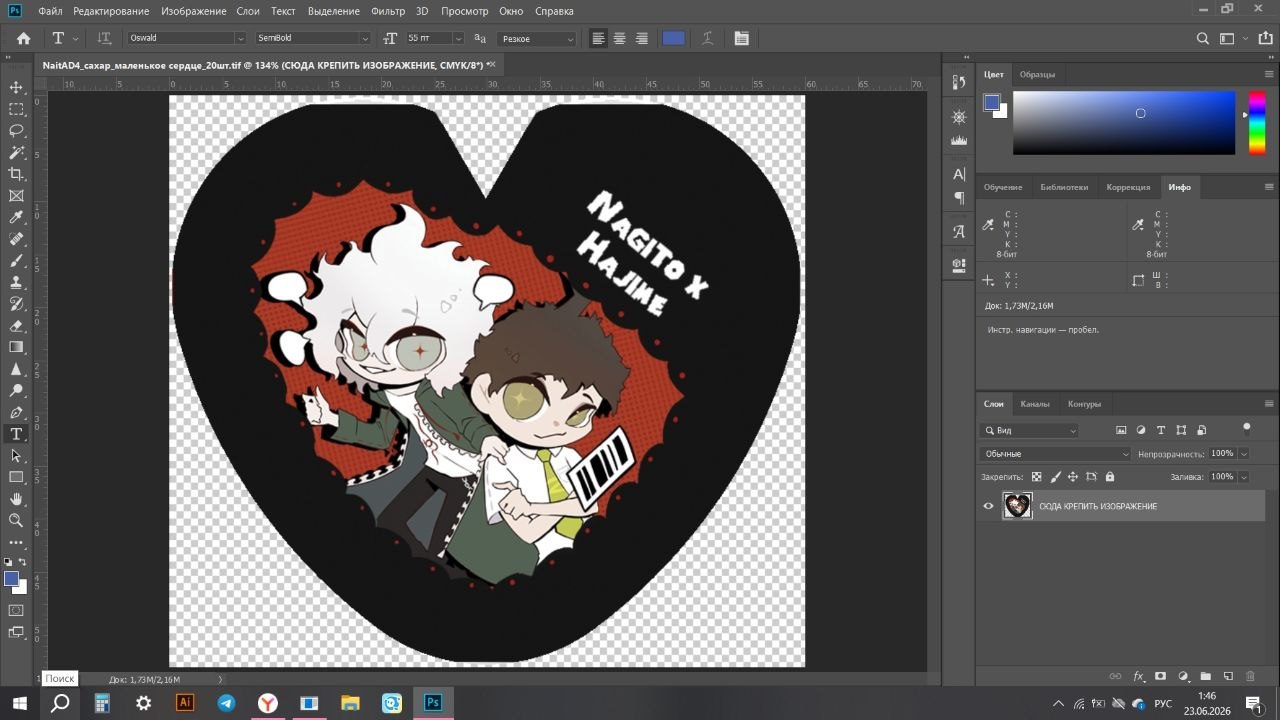
Task: Open the Type tool preset picker arrow
Action: (76, 38)
